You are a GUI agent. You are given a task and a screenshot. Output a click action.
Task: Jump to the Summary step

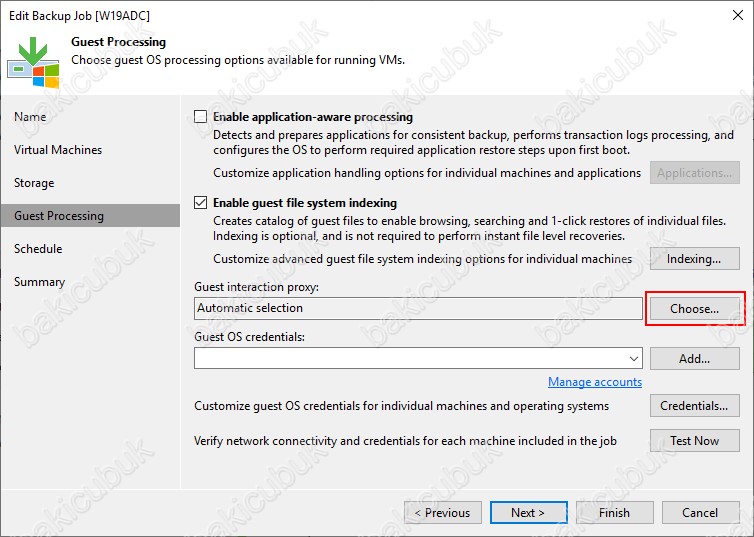pyautogui.click(x=39, y=282)
